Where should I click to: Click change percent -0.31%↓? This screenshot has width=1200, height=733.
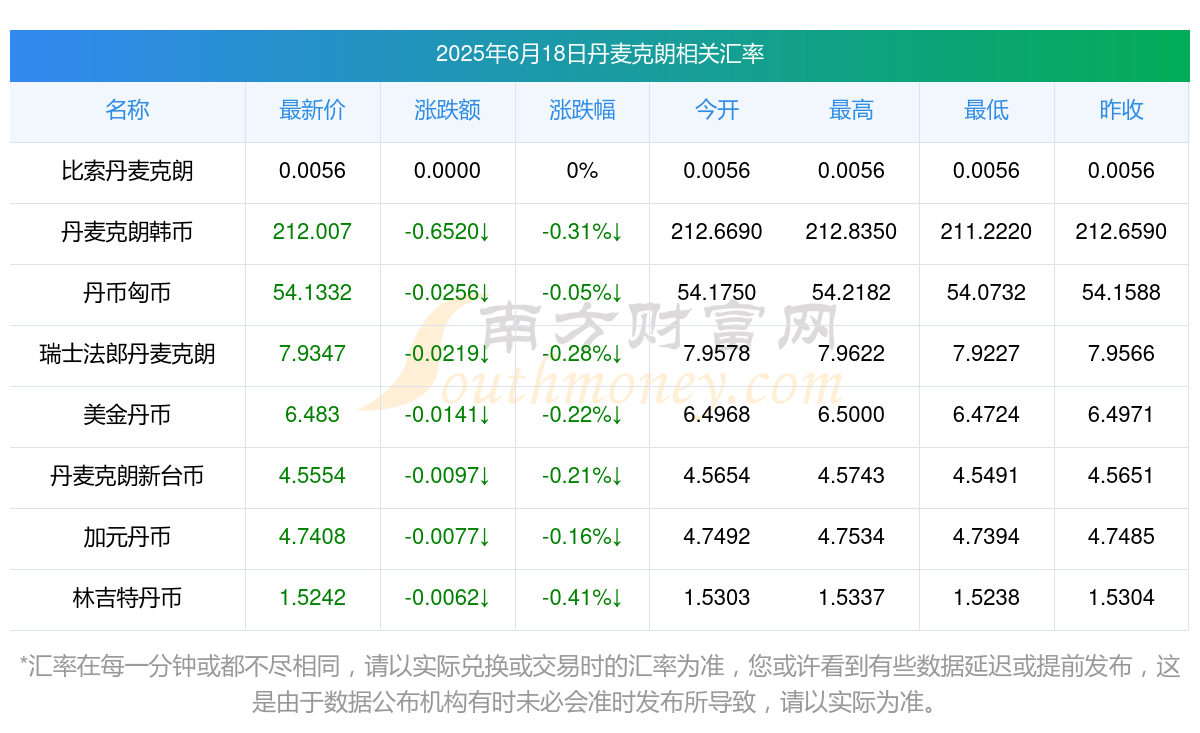coord(582,232)
